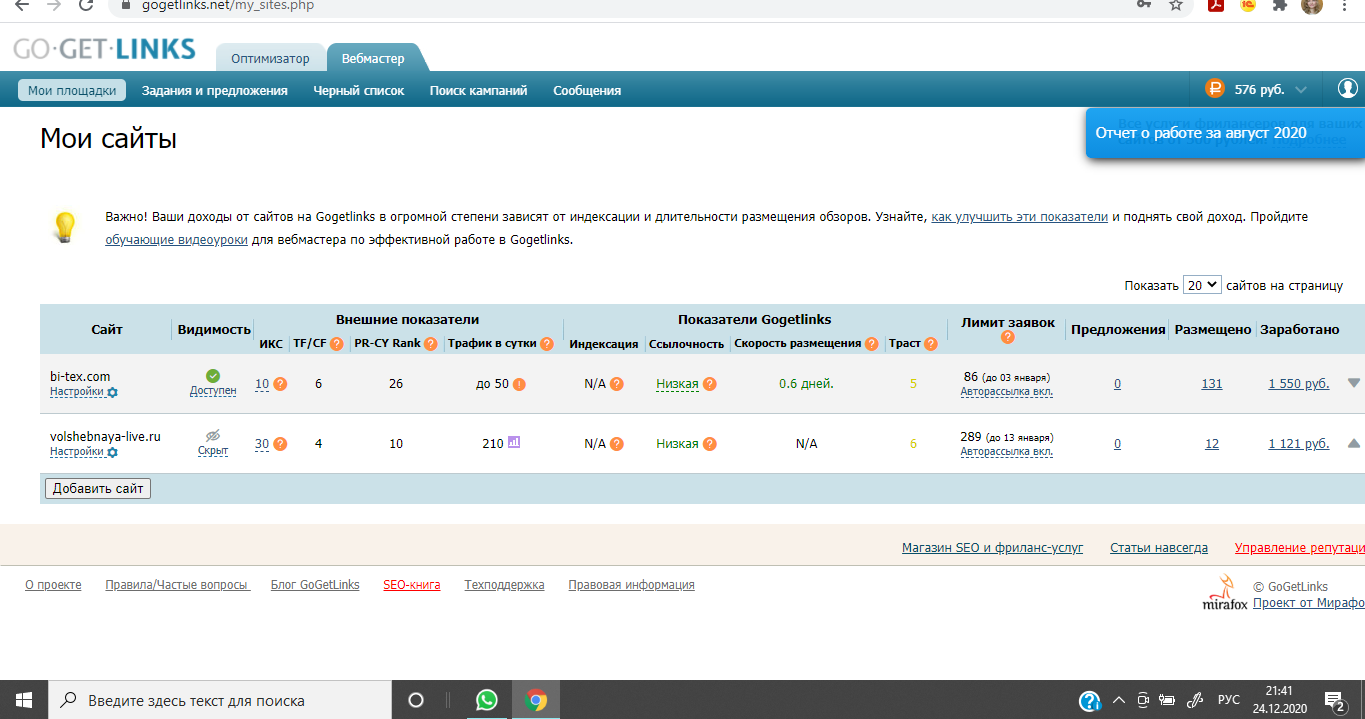This screenshot has width=1365, height=719.
Task: Switch to the Вебмастер tab
Action: click(x=373, y=58)
